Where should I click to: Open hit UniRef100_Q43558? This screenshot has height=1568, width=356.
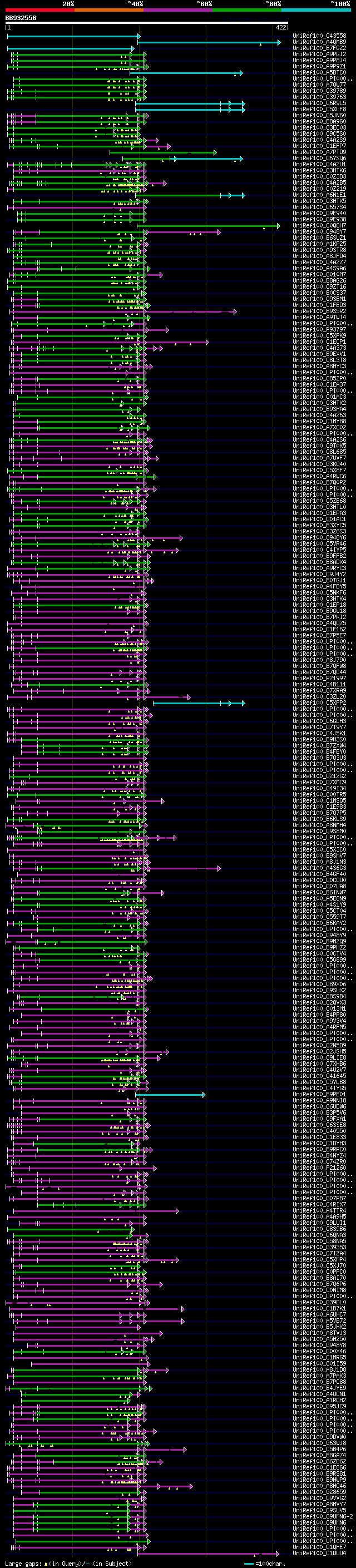click(319, 36)
